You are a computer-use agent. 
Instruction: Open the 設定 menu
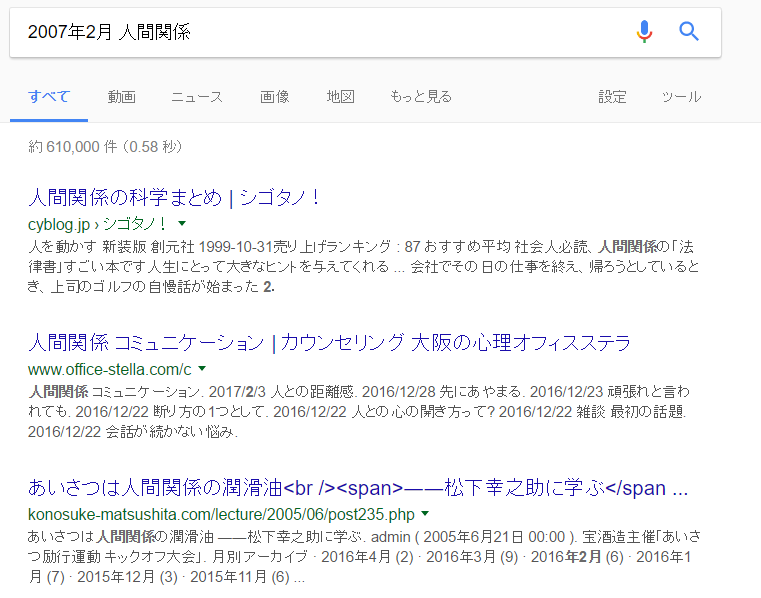(612, 97)
